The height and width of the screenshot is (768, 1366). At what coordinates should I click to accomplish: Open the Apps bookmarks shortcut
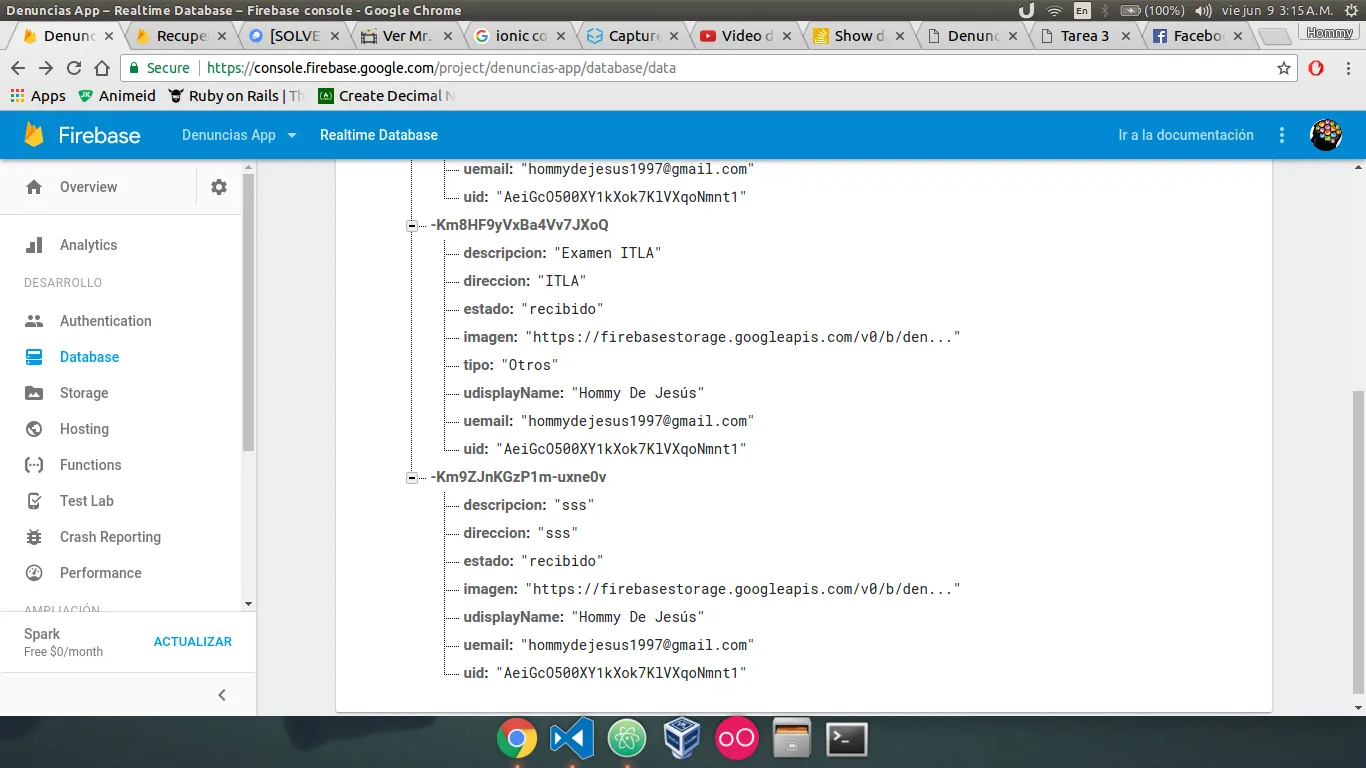pos(38,96)
